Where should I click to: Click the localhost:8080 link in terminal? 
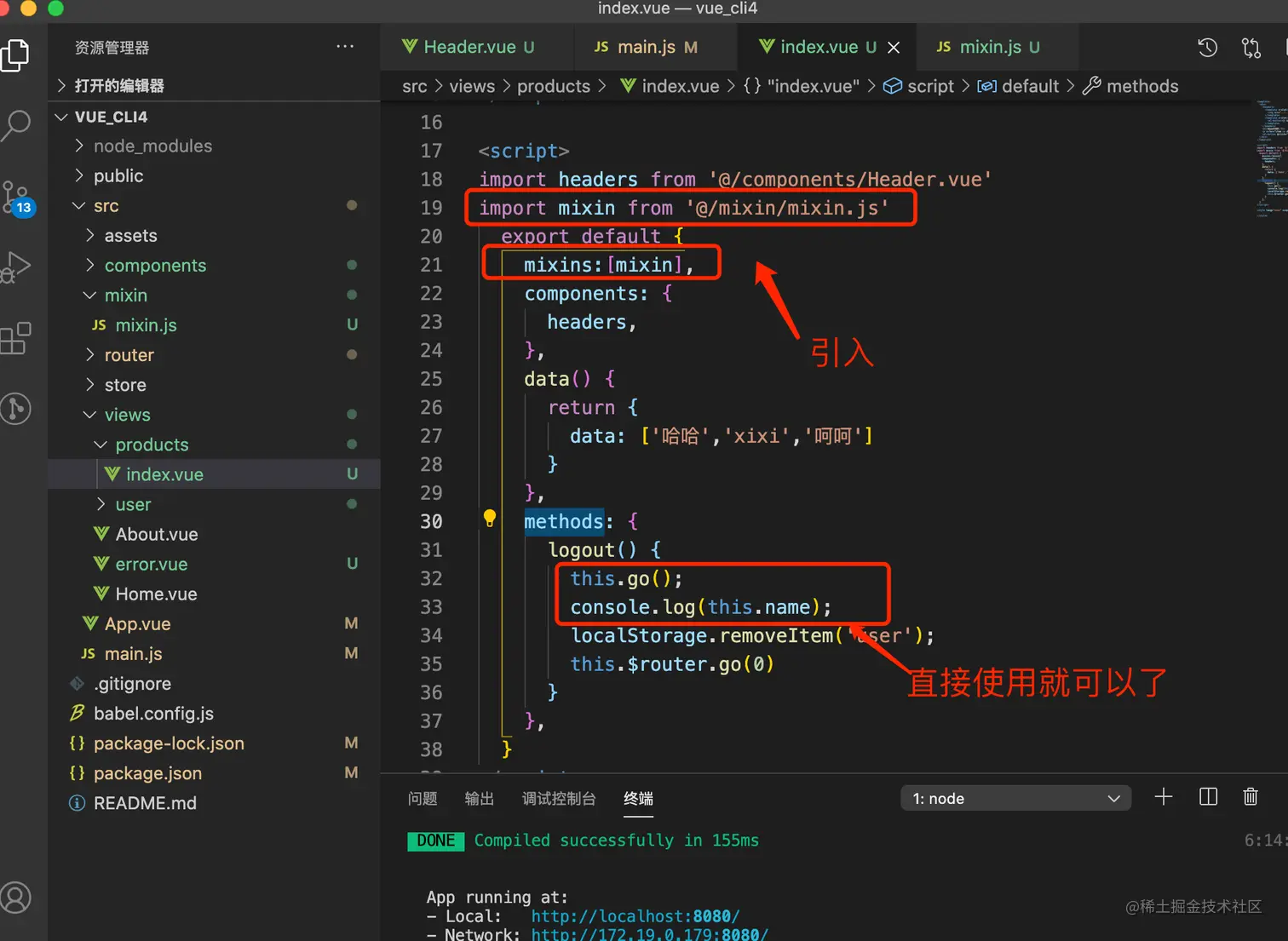[x=635, y=916]
